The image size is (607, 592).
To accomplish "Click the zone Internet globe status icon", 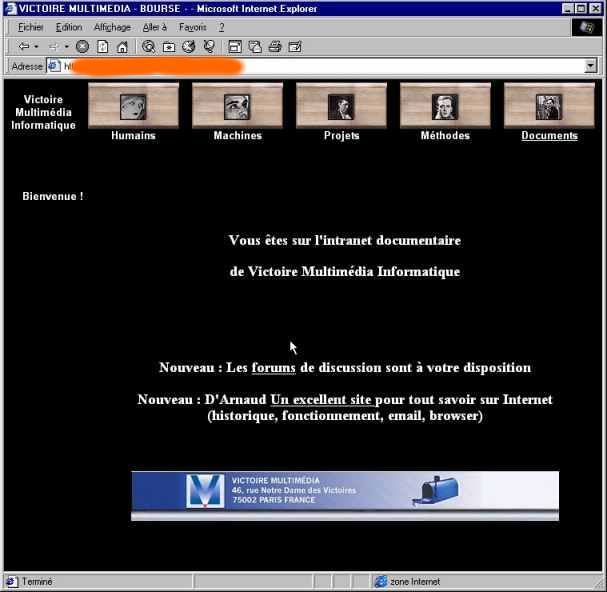I will pos(381,581).
